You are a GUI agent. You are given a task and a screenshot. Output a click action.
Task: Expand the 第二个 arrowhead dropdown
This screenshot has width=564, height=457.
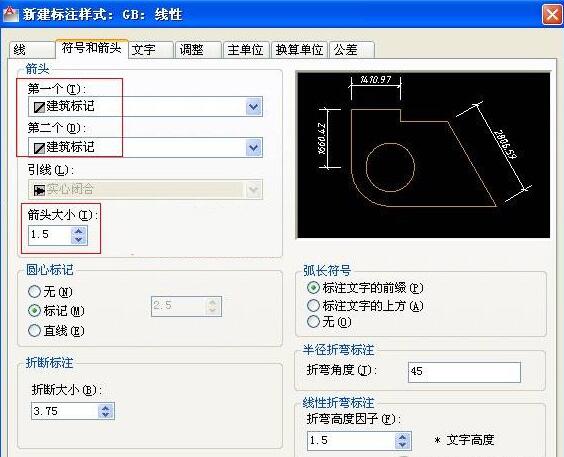click(254, 148)
